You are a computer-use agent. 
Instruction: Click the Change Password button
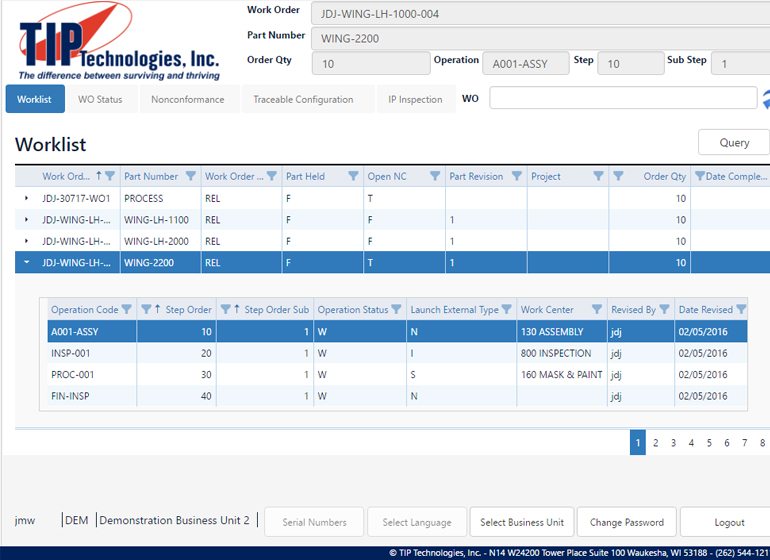click(627, 522)
